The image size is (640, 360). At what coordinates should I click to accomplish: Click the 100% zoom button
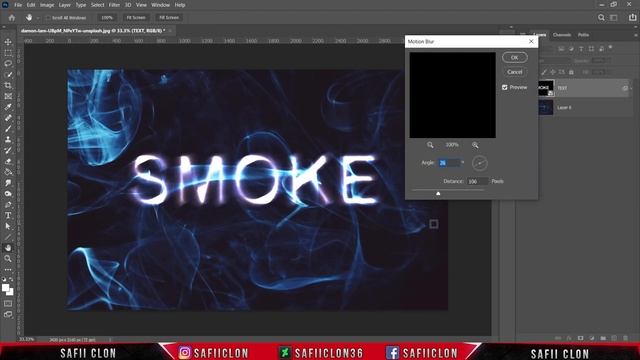107,18
